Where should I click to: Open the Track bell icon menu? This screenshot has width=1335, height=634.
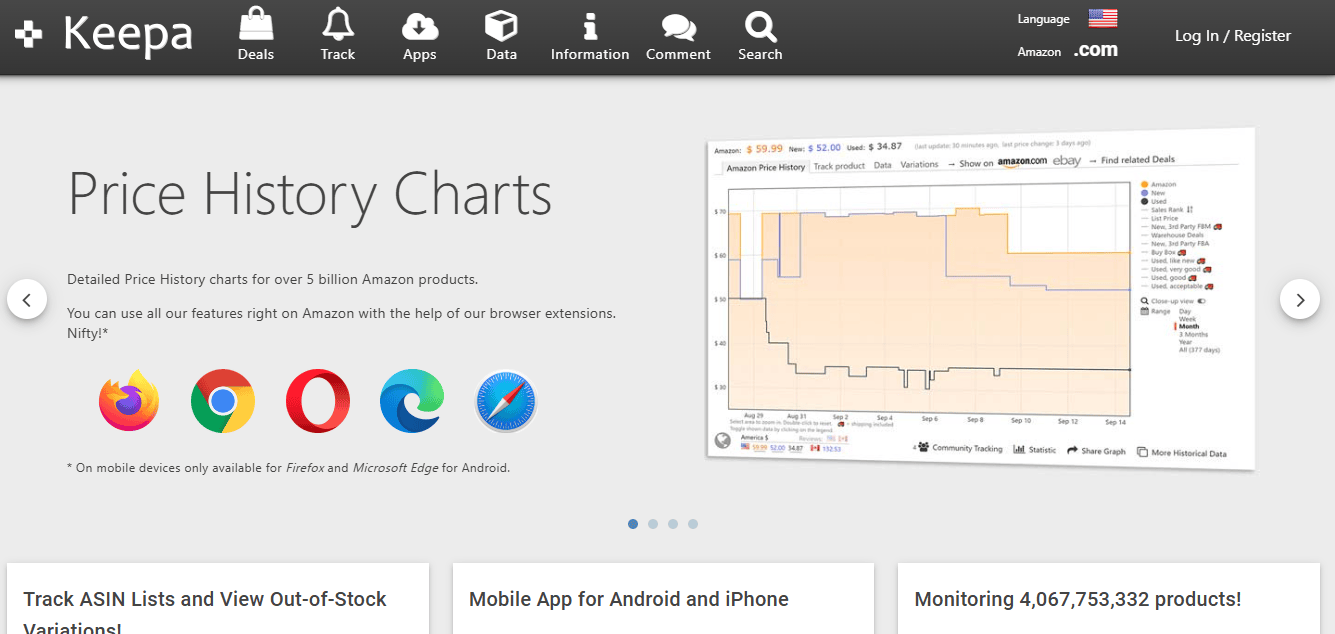[338, 36]
